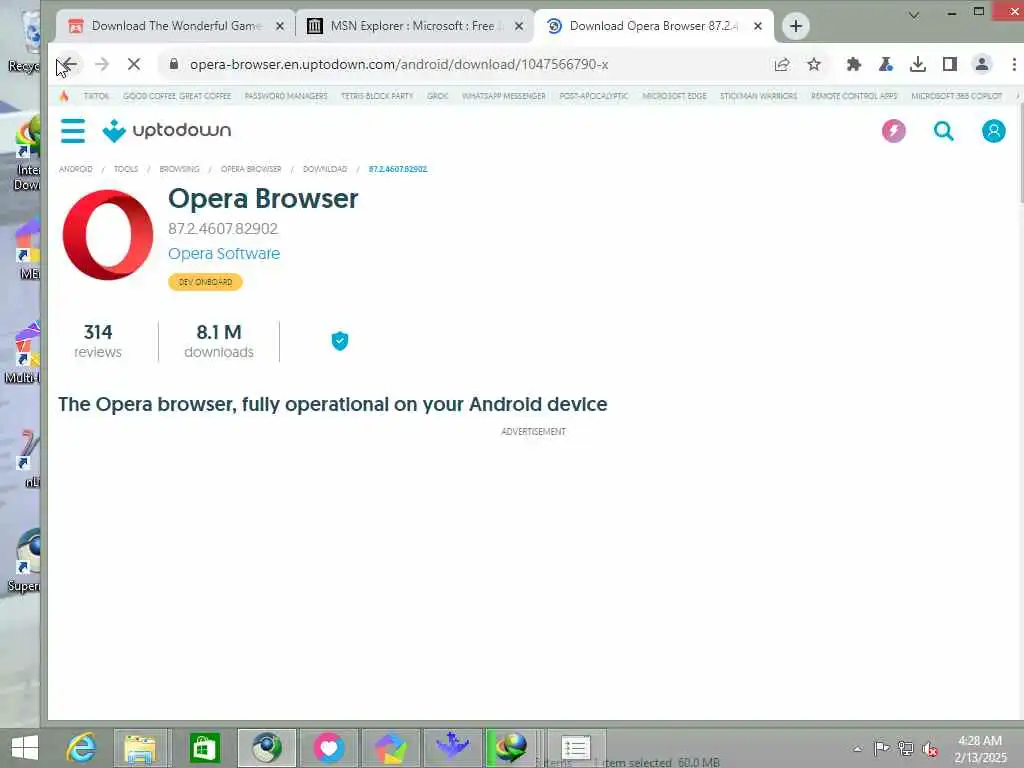The image size is (1024, 768).
Task: Open the extensions puzzle icon
Action: pos(854,64)
